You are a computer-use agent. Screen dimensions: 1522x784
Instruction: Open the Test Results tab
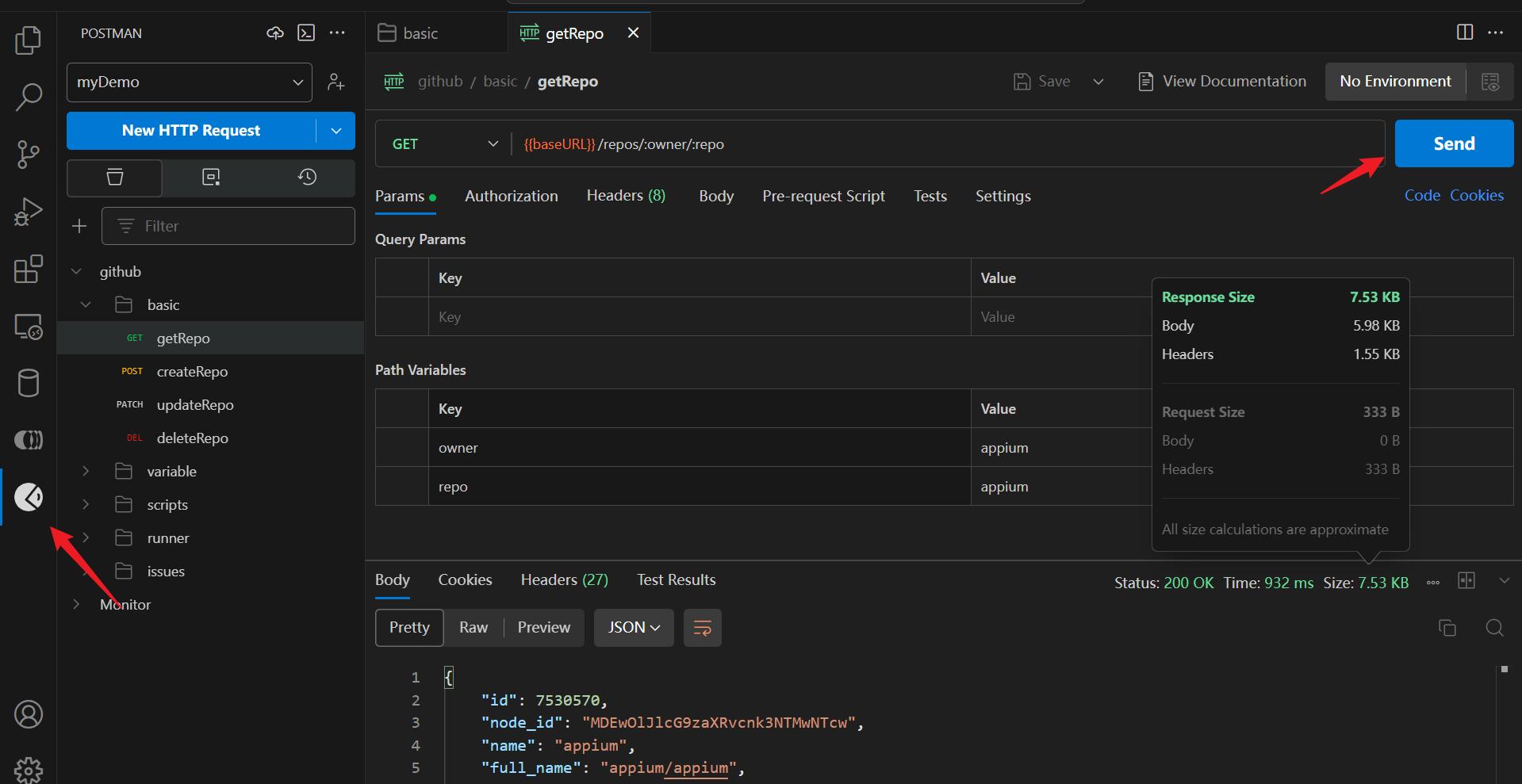(x=677, y=580)
